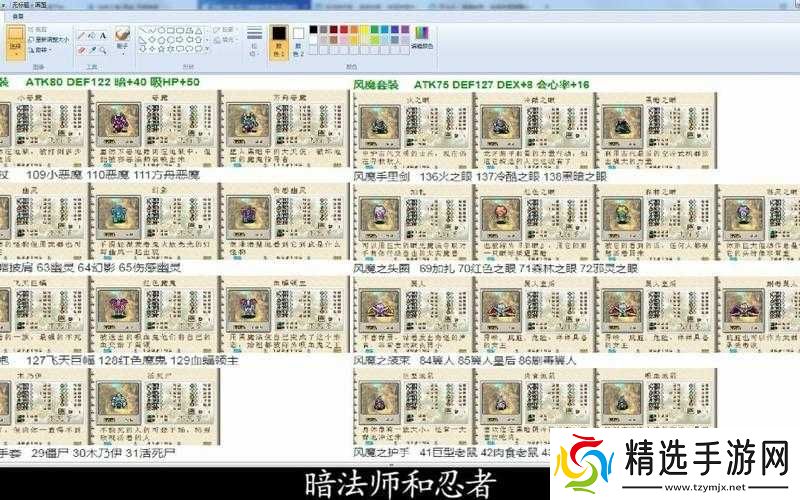Image resolution: width=800 pixels, height=500 pixels.
Task: Select the Color picker eyedropper tool
Action: (92, 51)
